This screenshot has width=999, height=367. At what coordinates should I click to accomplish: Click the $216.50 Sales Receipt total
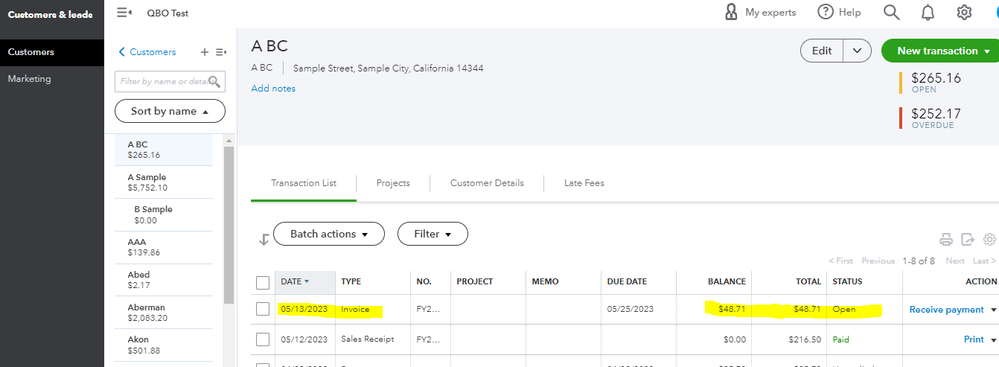click(805, 340)
